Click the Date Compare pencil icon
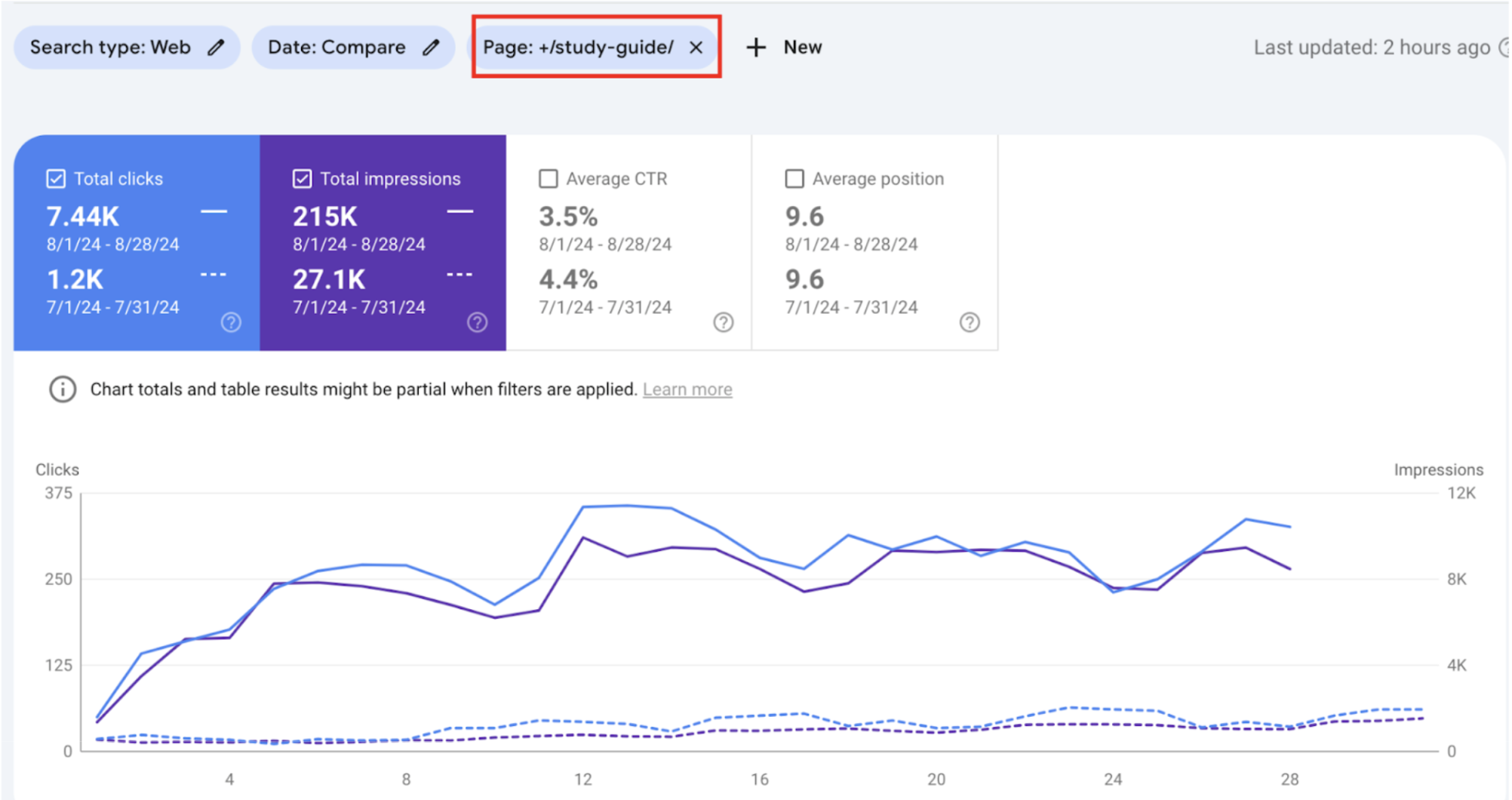Screen dimensions: 1512x800 pyautogui.click(x=431, y=48)
